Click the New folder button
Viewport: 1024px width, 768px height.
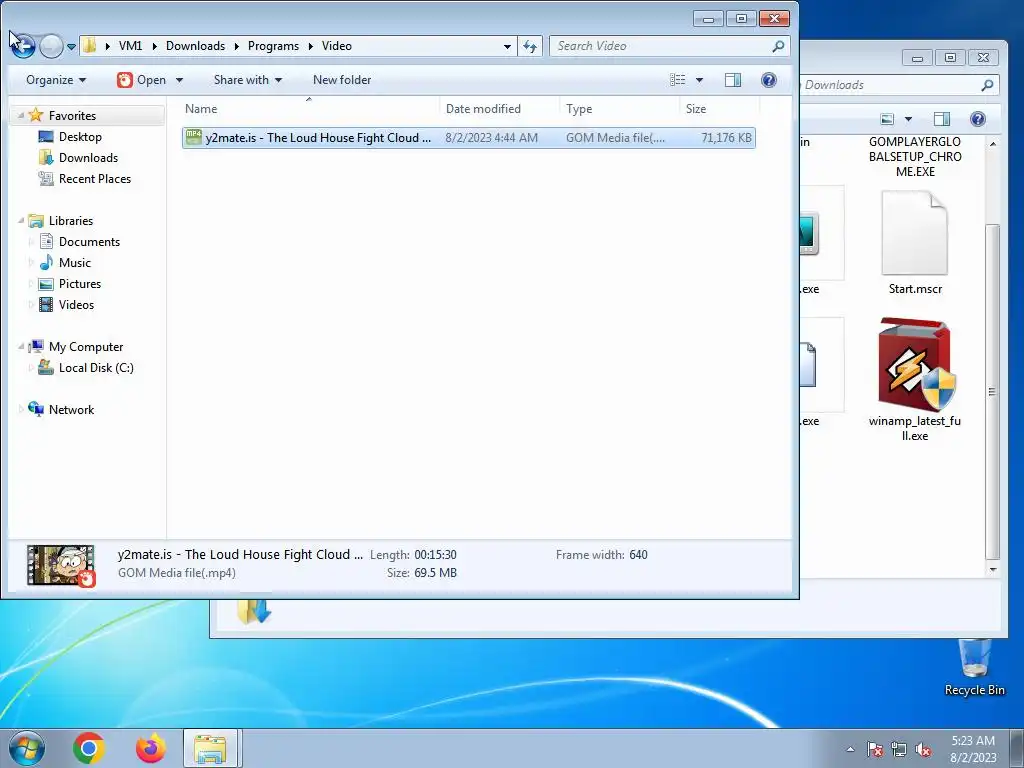click(342, 80)
